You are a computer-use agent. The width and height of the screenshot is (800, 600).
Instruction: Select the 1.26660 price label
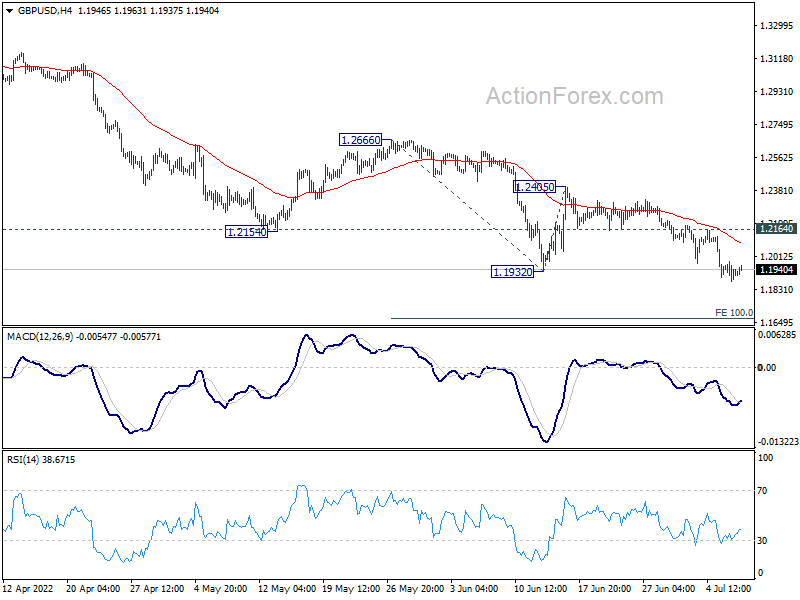(361, 140)
